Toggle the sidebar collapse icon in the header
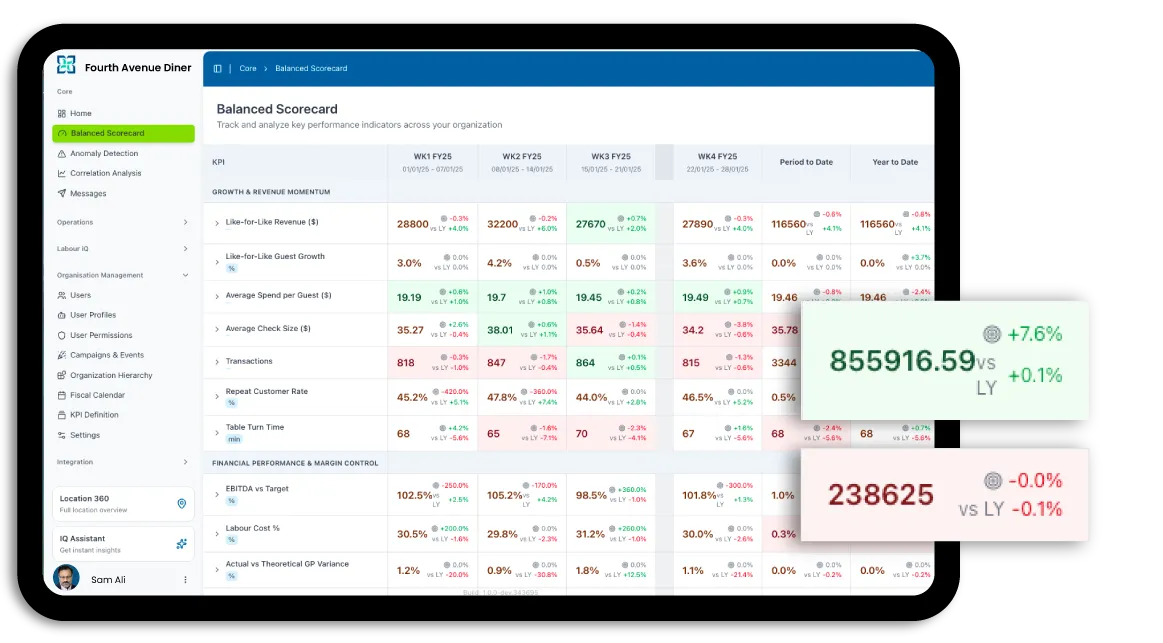This screenshot has width=1163, height=643. coord(217,68)
